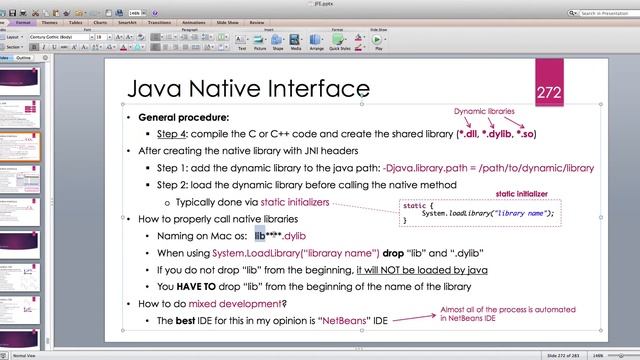This screenshot has height=360, width=640.
Task: Open the Review ribbon tab
Action: [257, 22]
